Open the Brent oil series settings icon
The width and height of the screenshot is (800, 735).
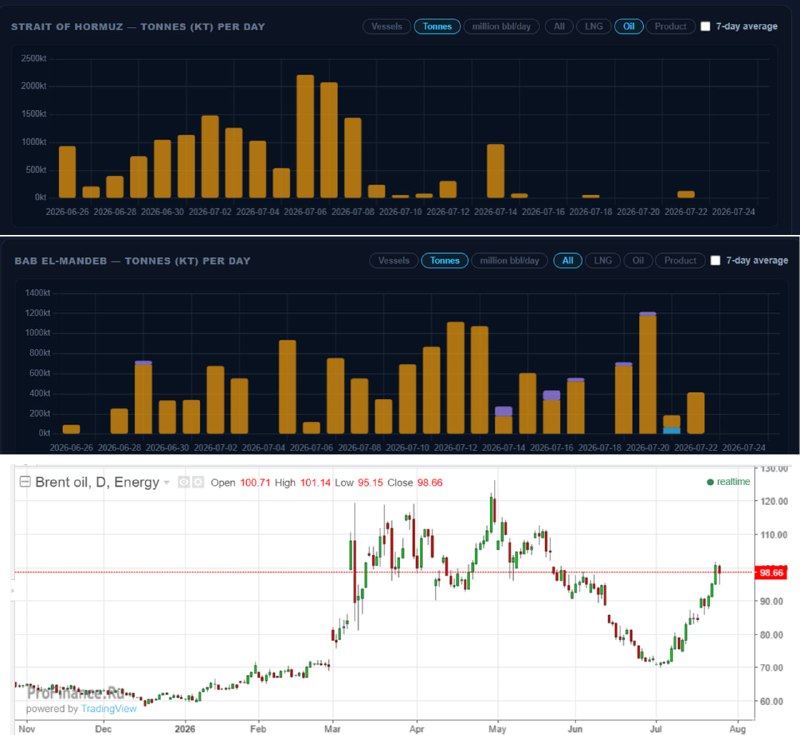coord(198,482)
